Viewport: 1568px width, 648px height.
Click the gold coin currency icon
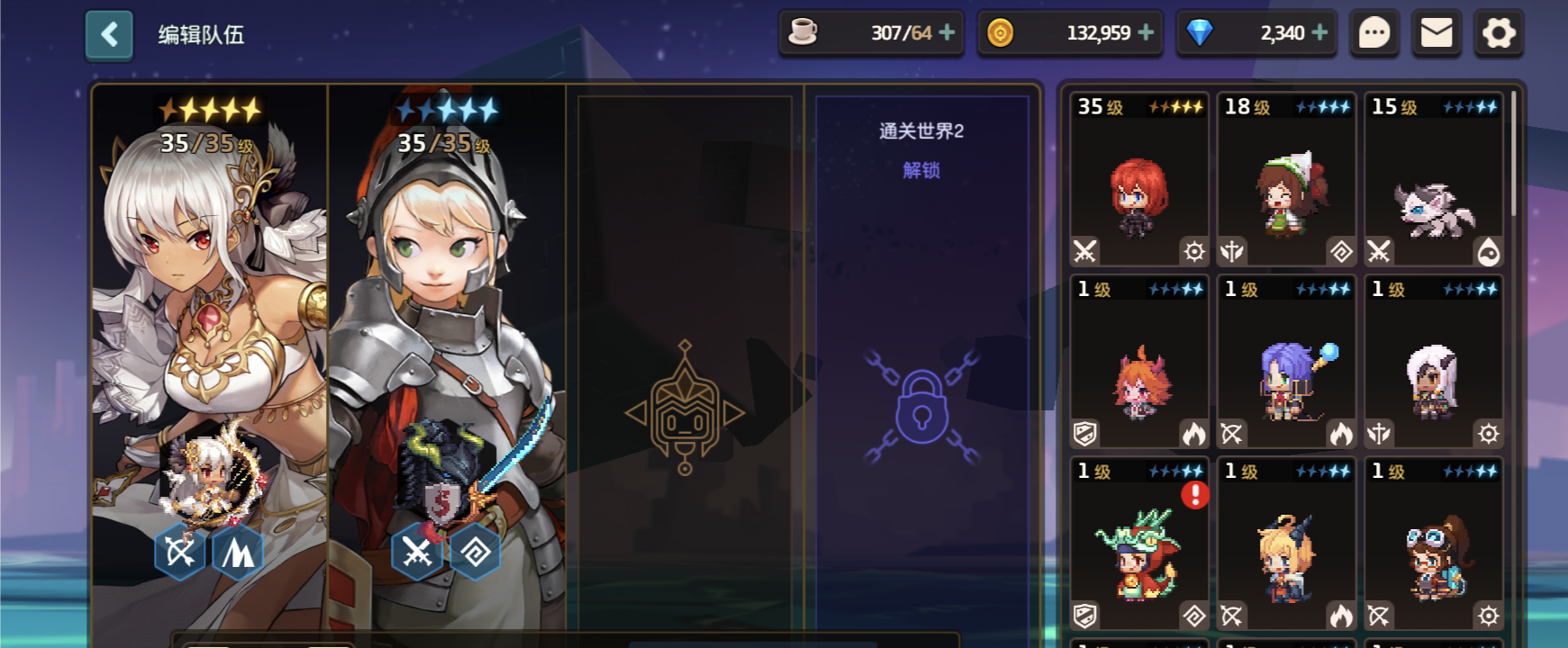point(1000,33)
